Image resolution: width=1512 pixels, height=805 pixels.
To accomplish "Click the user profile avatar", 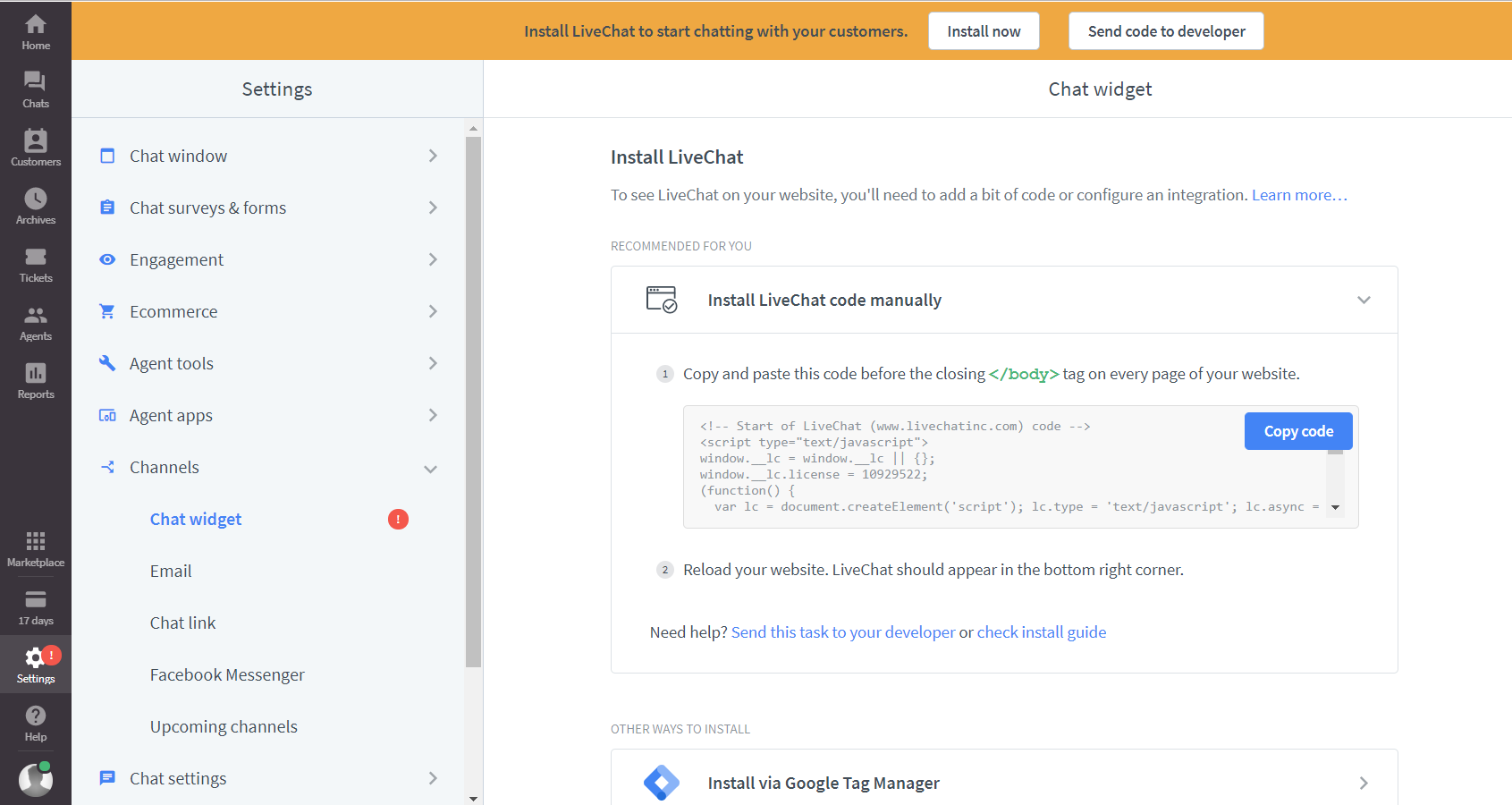I will tap(35, 779).
